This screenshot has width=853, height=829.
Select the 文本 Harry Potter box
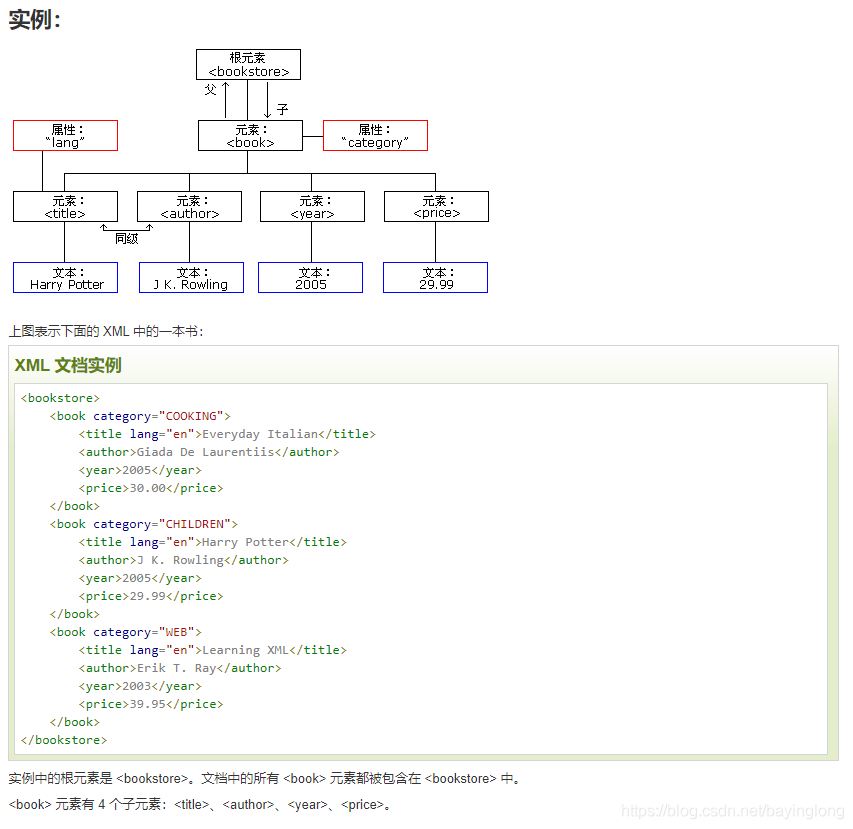click(x=64, y=277)
